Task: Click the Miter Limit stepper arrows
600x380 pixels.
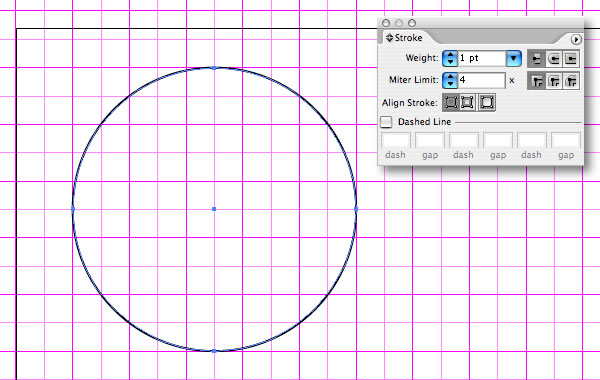Action: pyautogui.click(x=450, y=80)
